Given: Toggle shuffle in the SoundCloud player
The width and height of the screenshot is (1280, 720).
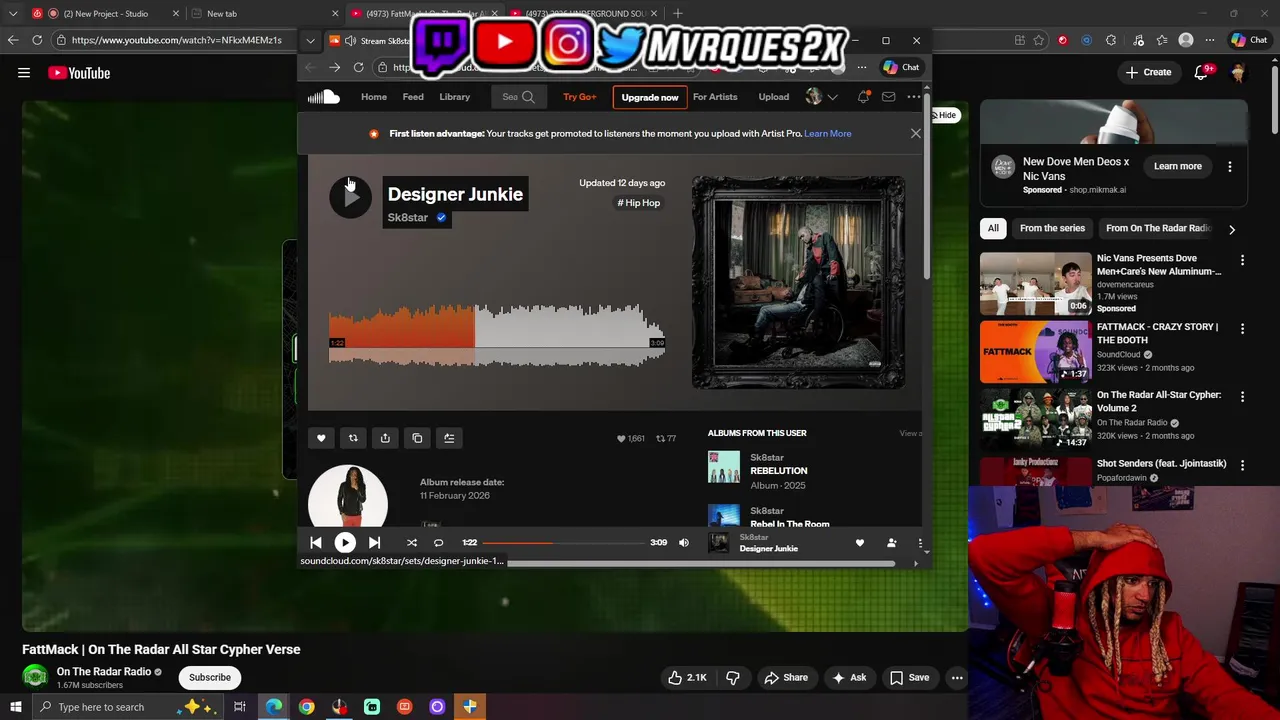Looking at the screenshot, I should tap(412, 543).
